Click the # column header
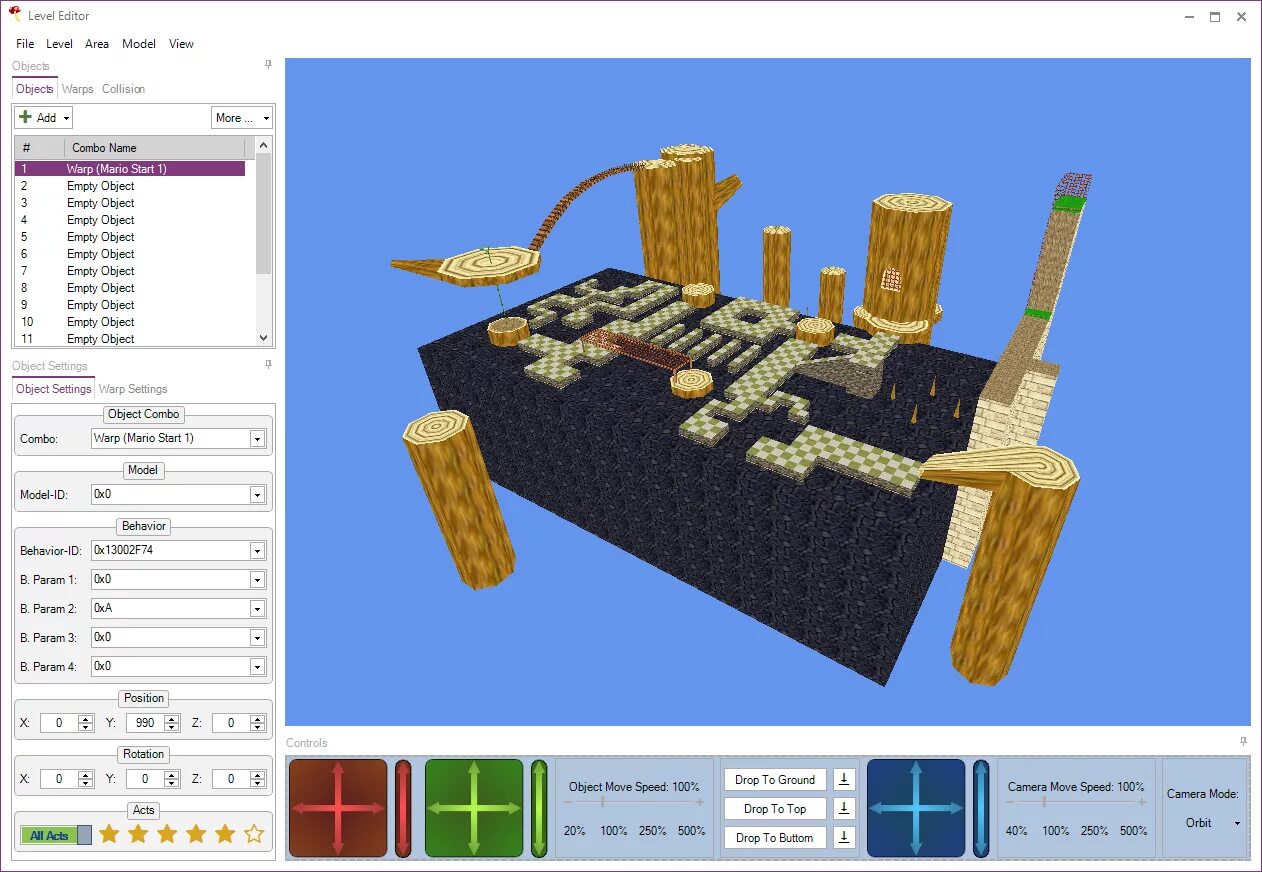The image size is (1262, 872). click(40, 147)
